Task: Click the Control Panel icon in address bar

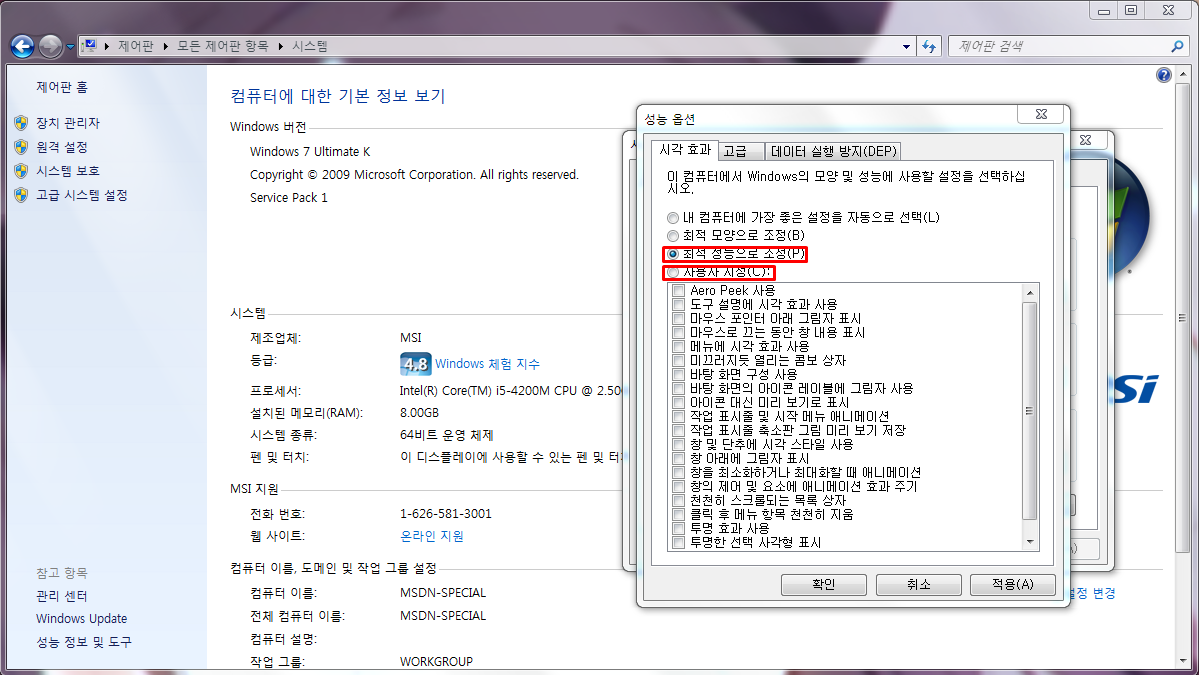Action: tap(89, 46)
